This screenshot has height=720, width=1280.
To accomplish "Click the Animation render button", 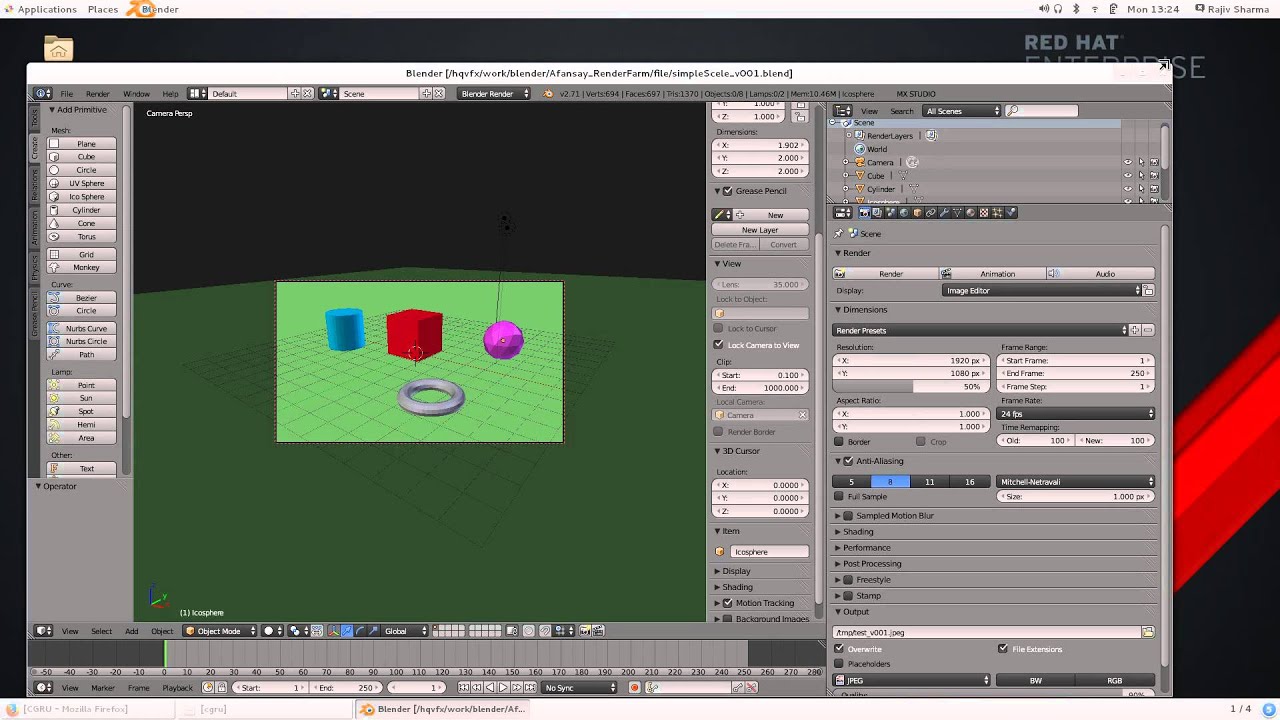I will click(994, 273).
